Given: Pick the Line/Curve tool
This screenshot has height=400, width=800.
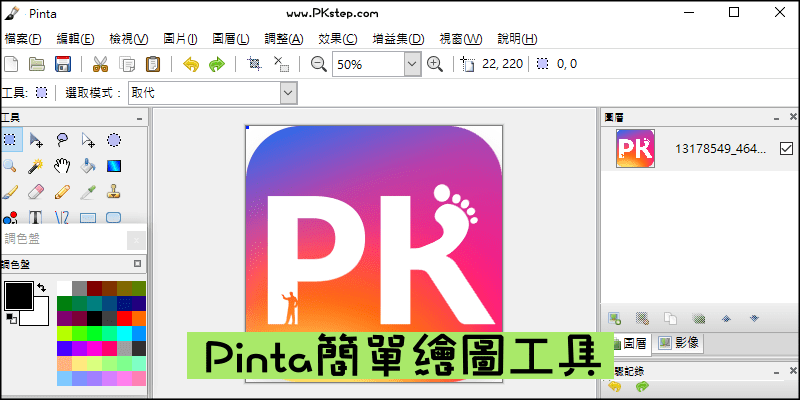Looking at the screenshot, I should point(62,217).
